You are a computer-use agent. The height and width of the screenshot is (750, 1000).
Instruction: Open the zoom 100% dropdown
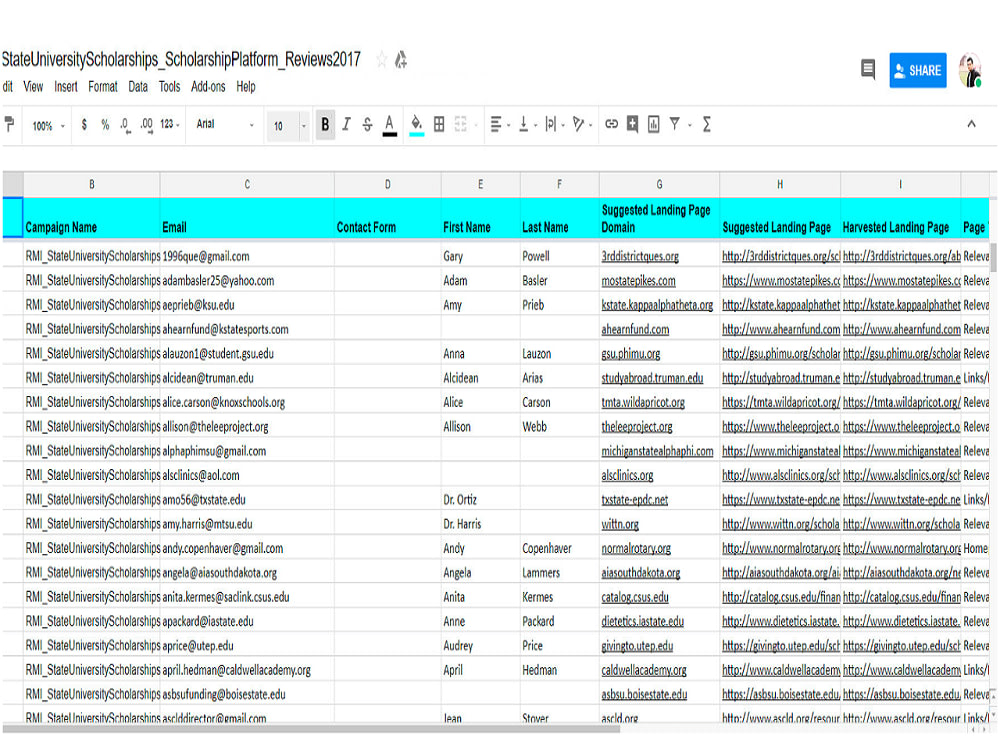pyautogui.click(x=48, y=126)
